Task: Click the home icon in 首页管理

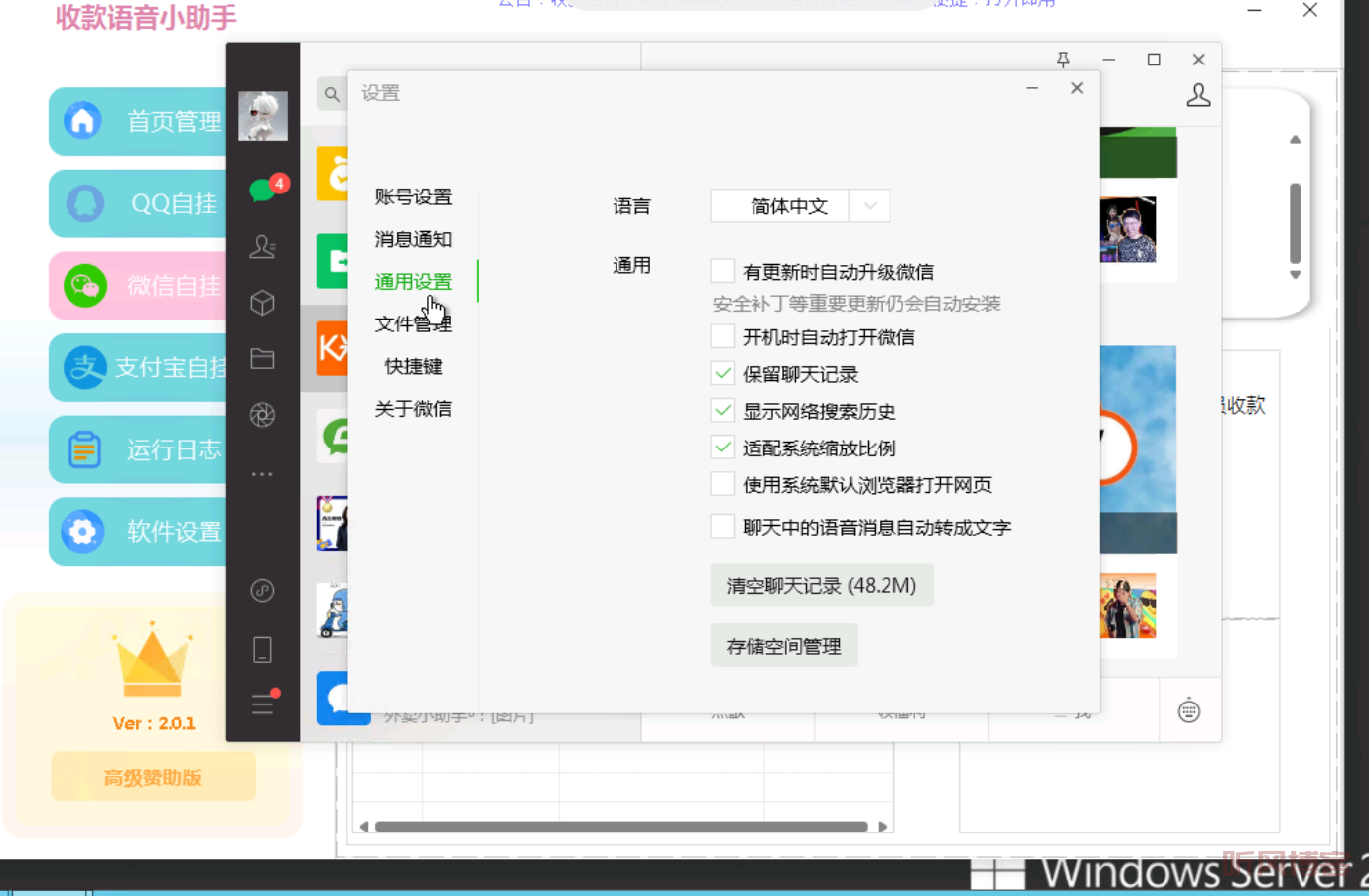Action: 82,121
